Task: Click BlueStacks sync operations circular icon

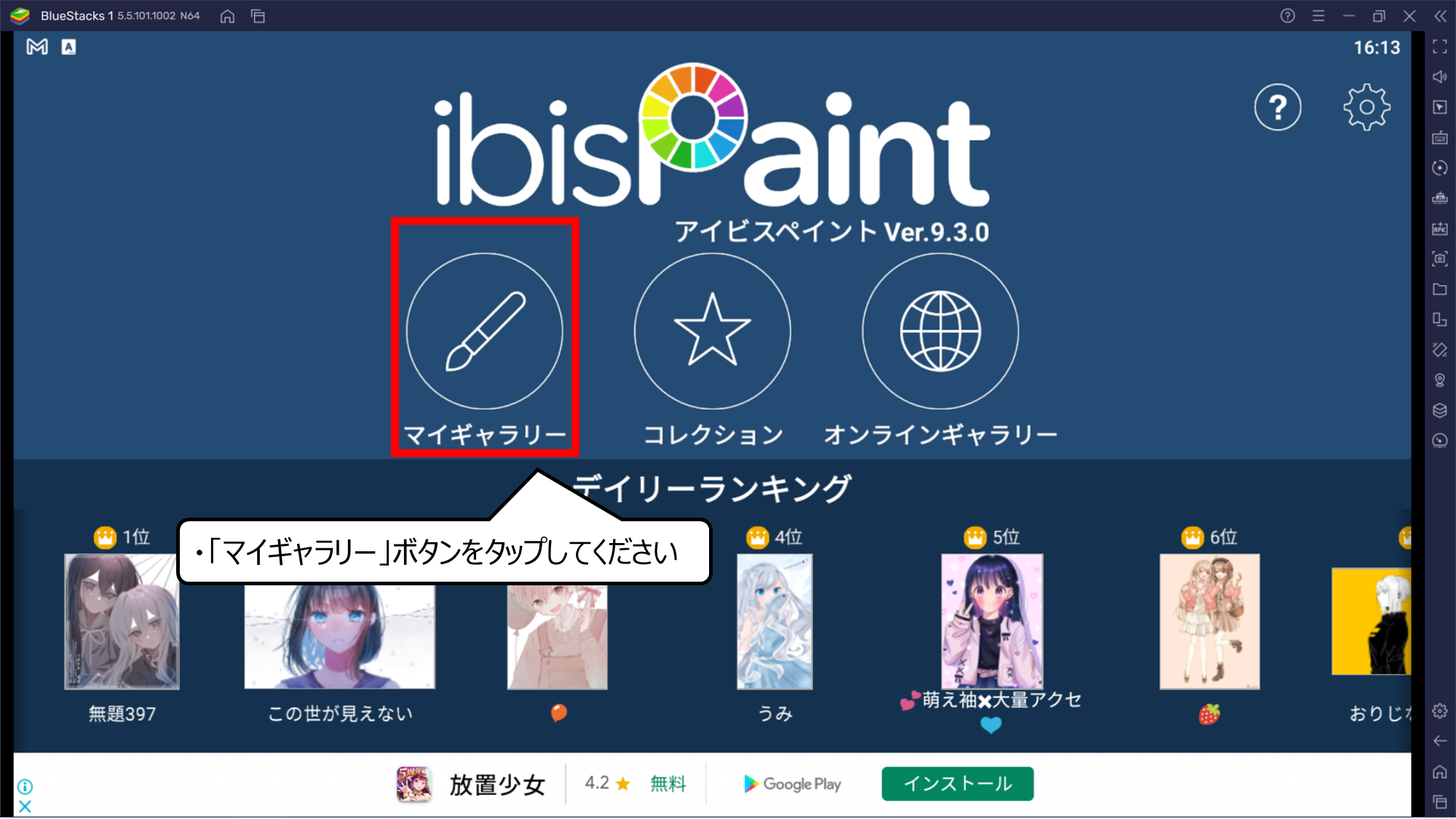Action: click(1439, 168)
